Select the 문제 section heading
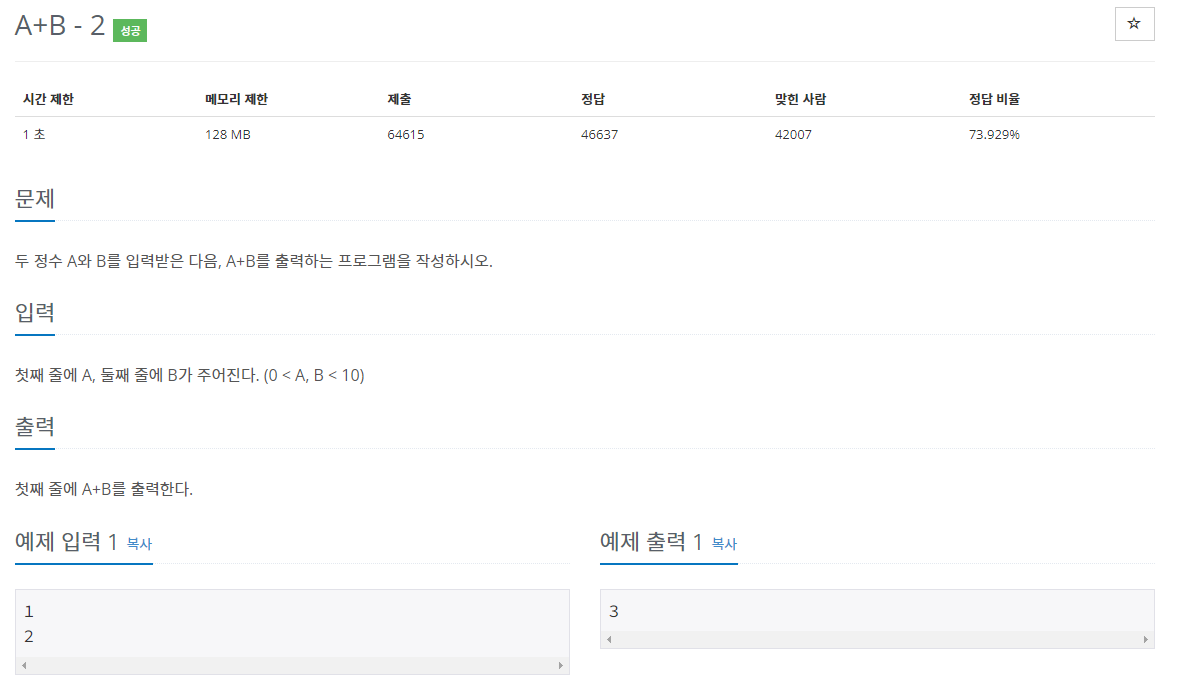Viewport: 1178px width, 680px height. pyautogui.click(x=34, y=198)
